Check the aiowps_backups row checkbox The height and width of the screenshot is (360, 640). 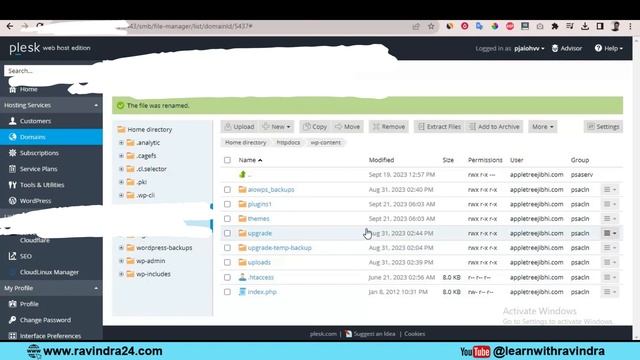227,189
